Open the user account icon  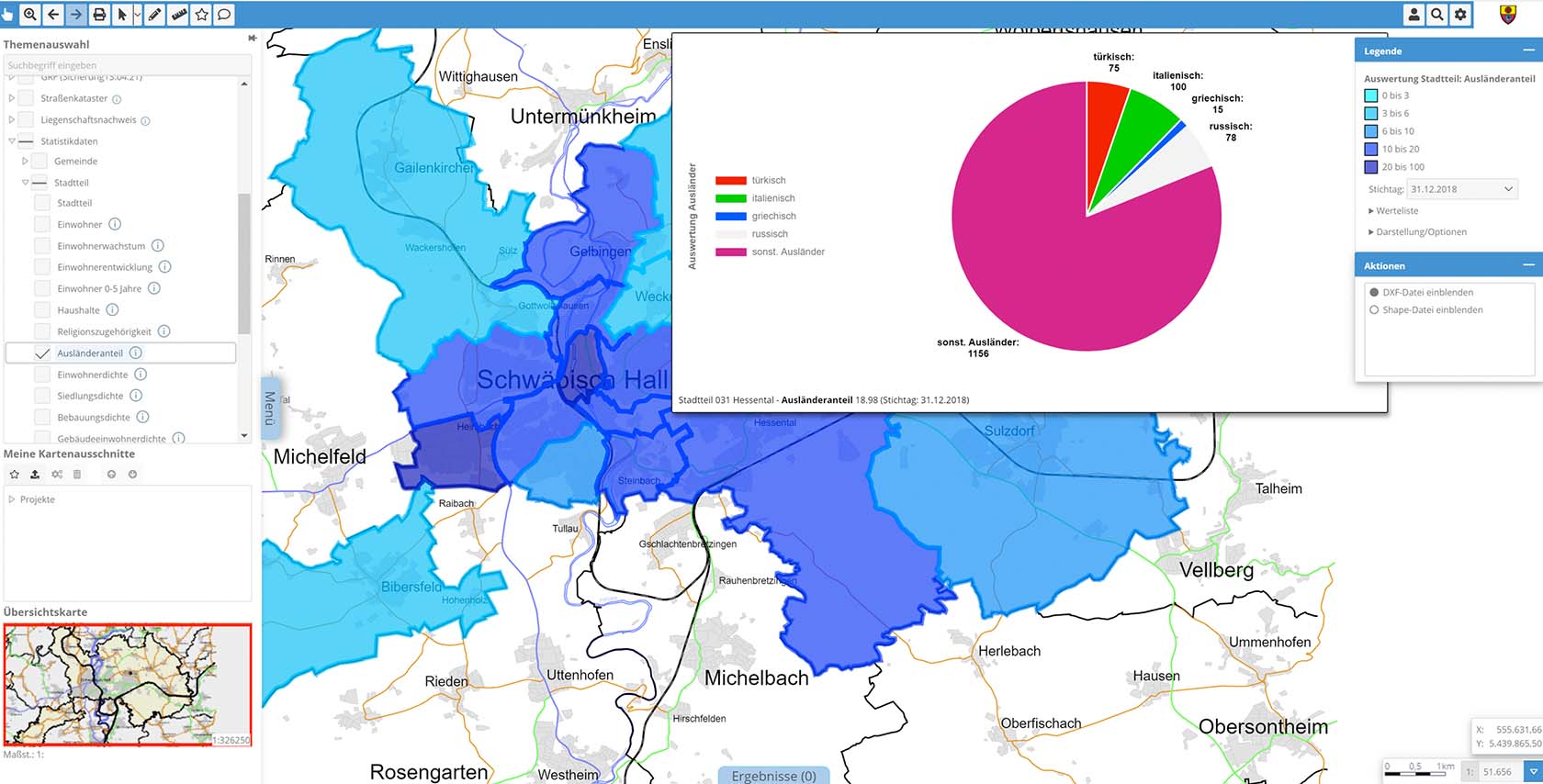tap(1414, 14)
